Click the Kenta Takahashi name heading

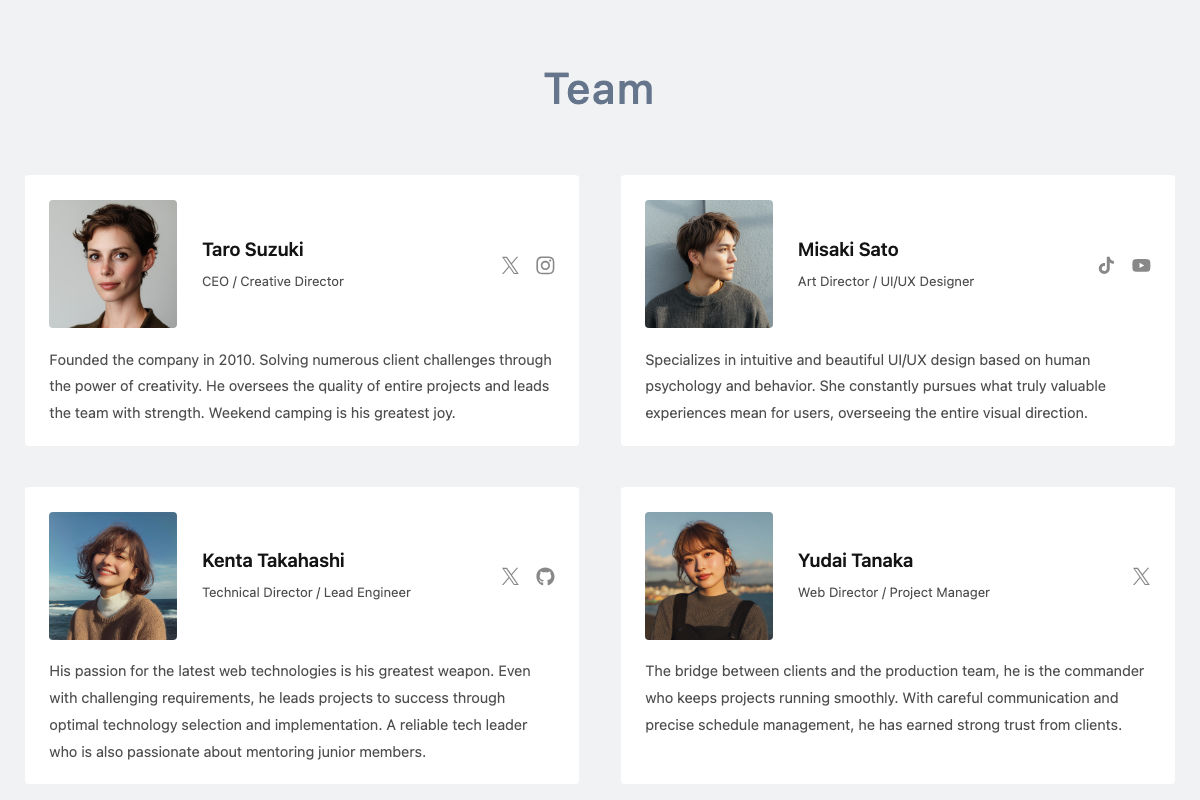click(273, 560)
